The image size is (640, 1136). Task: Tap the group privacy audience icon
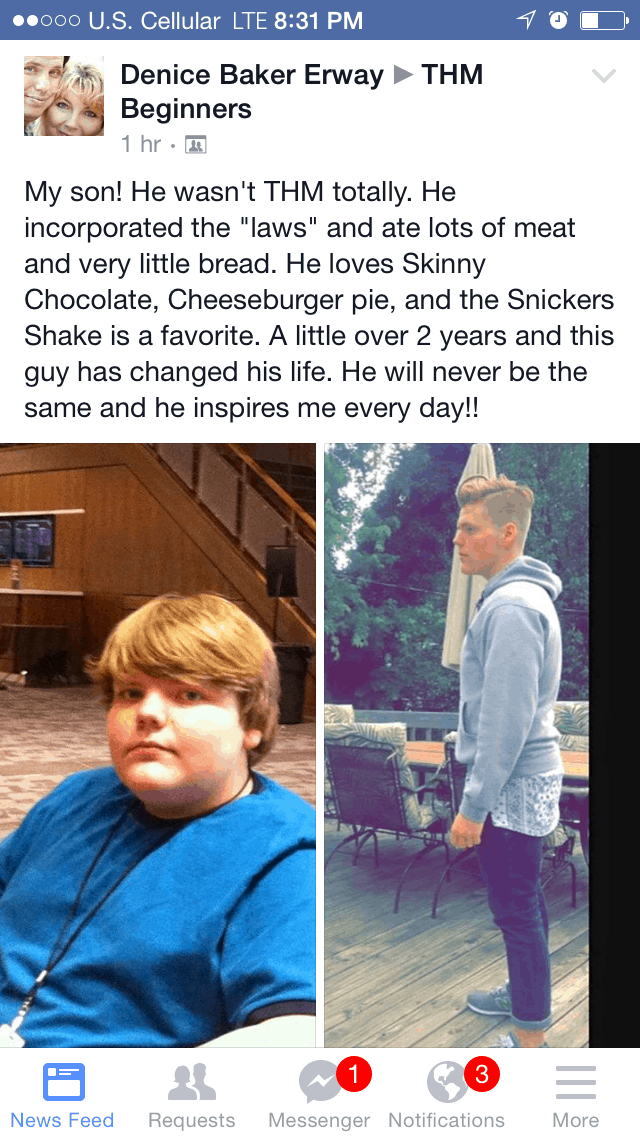196,145
